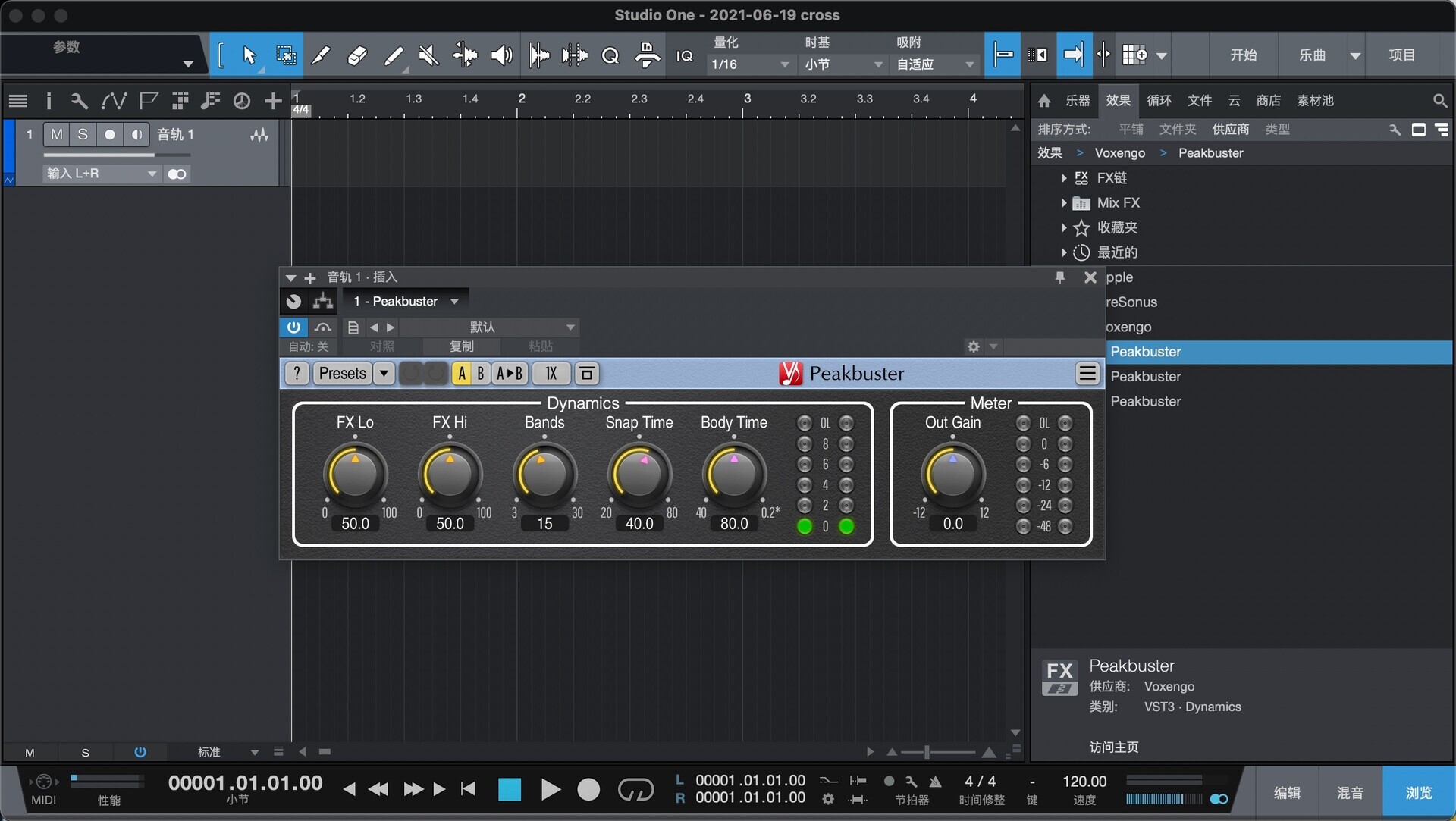Add a new track with plus icon

[273, 101]
